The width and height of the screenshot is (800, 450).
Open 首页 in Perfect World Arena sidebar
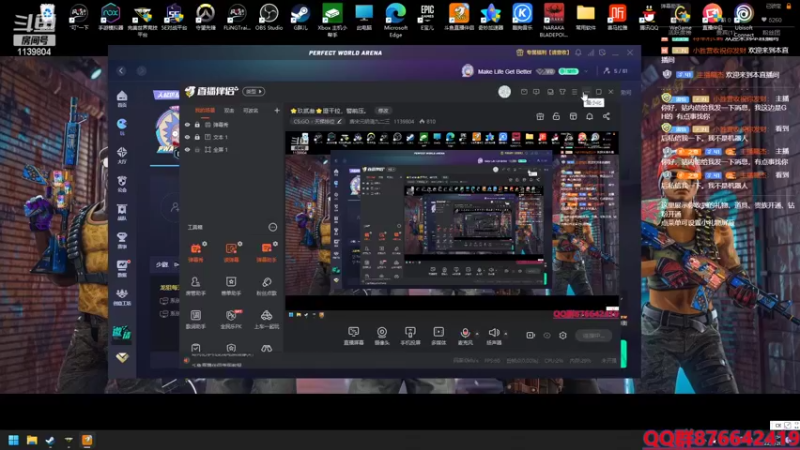pyautogui.click(x=122, y=99)
